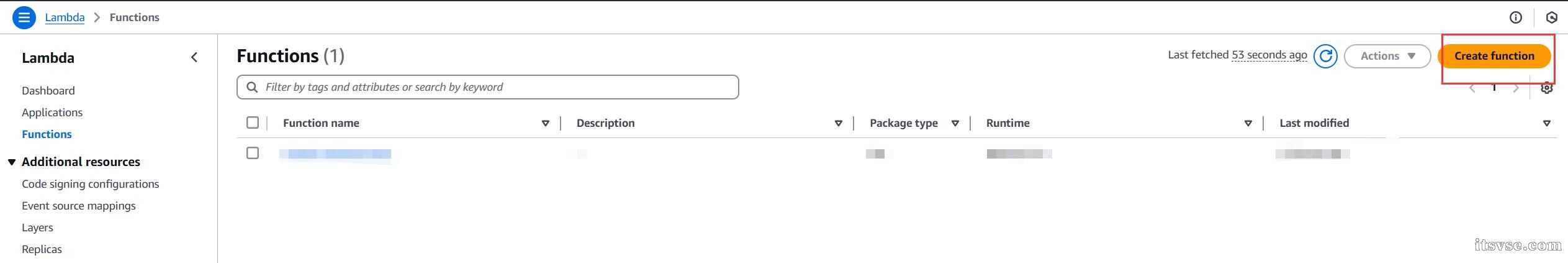
Task: Open the Actions dropdown
Action: point(1387,56)
